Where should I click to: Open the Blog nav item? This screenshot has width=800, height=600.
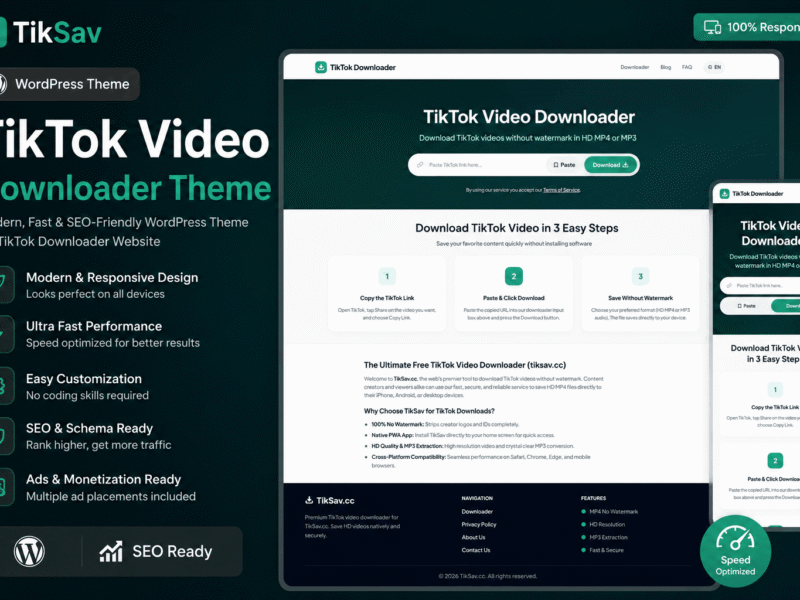[x=666, y=67]
